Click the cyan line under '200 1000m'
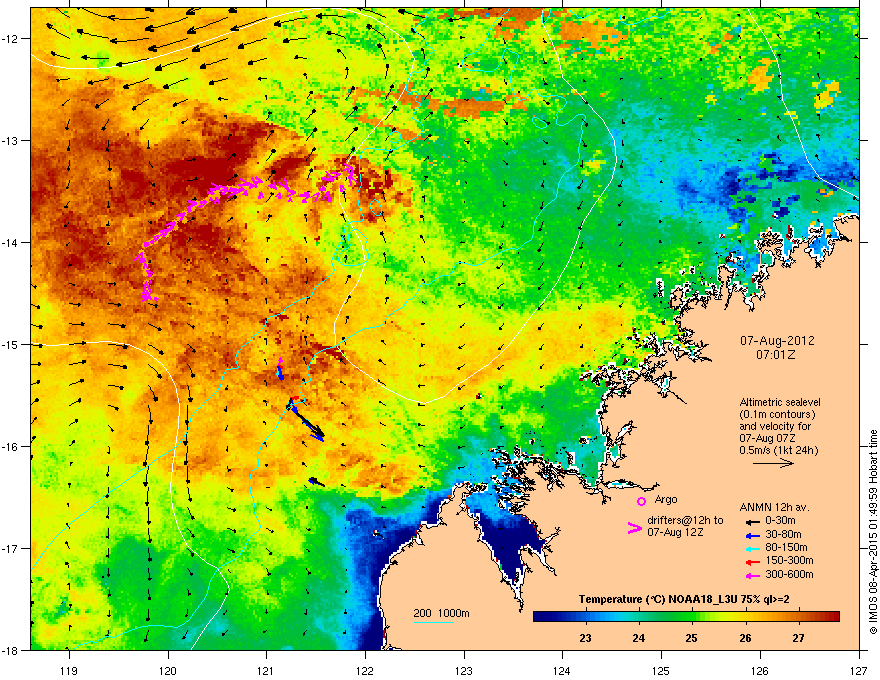The width and height of the screenshot is (880, 680). tap(434, 622)
